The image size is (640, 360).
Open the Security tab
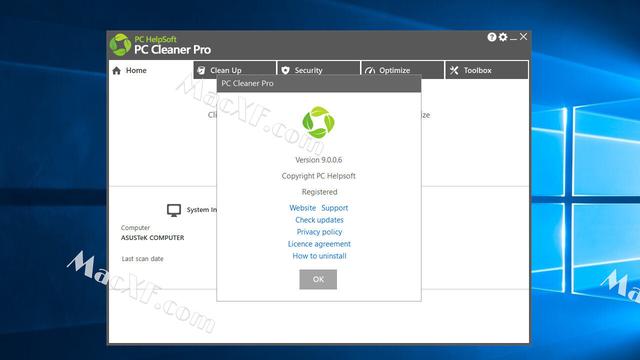[x=319, y=69]
